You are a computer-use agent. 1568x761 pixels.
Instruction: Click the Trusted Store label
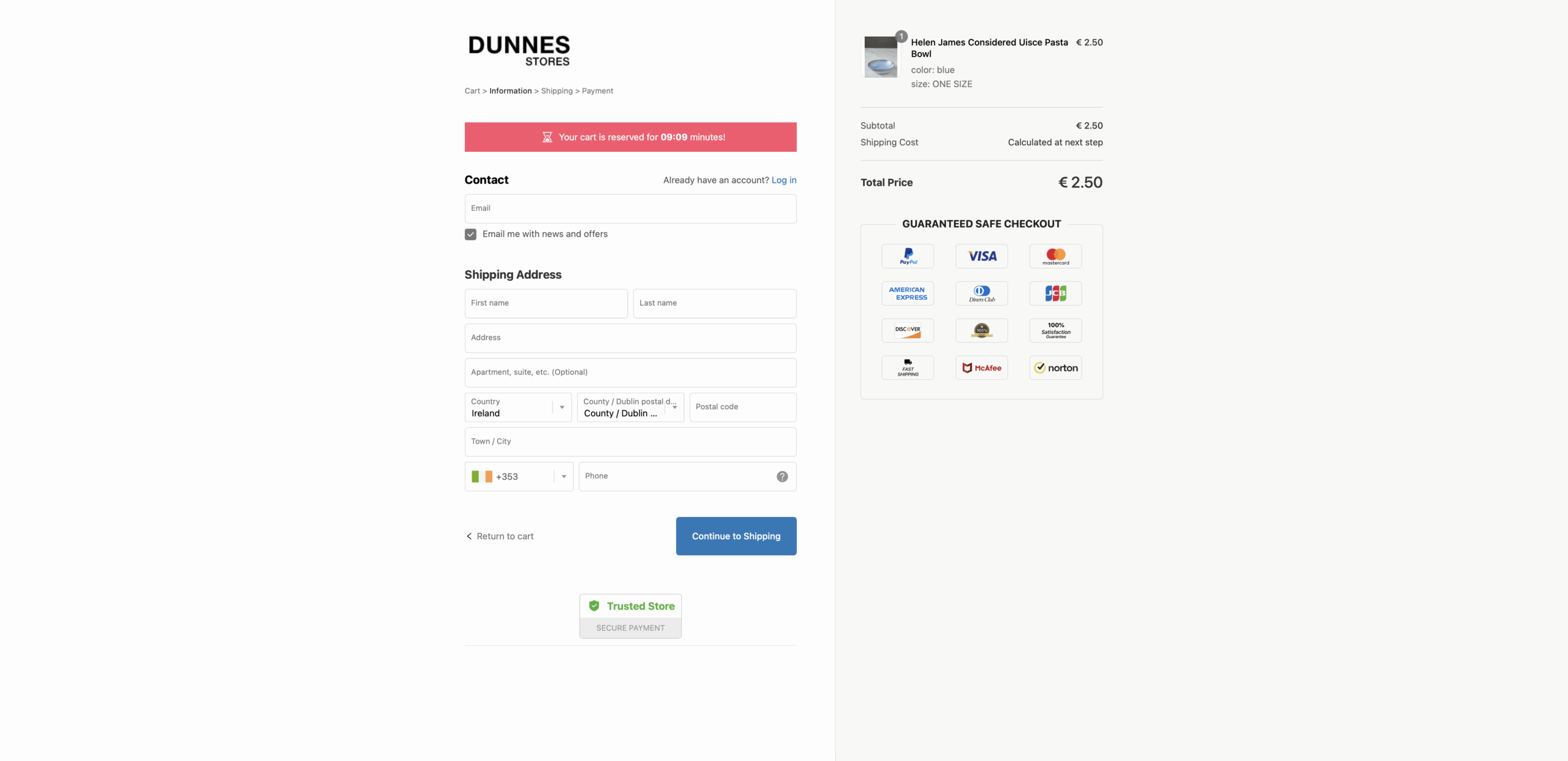coord(641,606)
